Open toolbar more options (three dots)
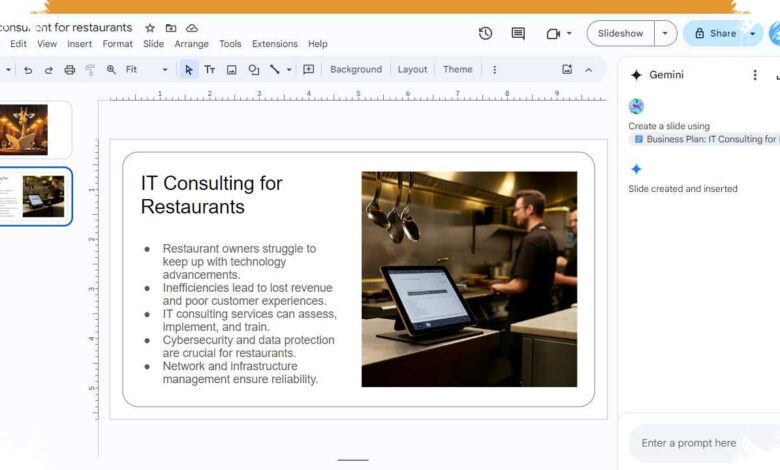The height and width of the screenshot is (470, 780). [x=494, y=70]
